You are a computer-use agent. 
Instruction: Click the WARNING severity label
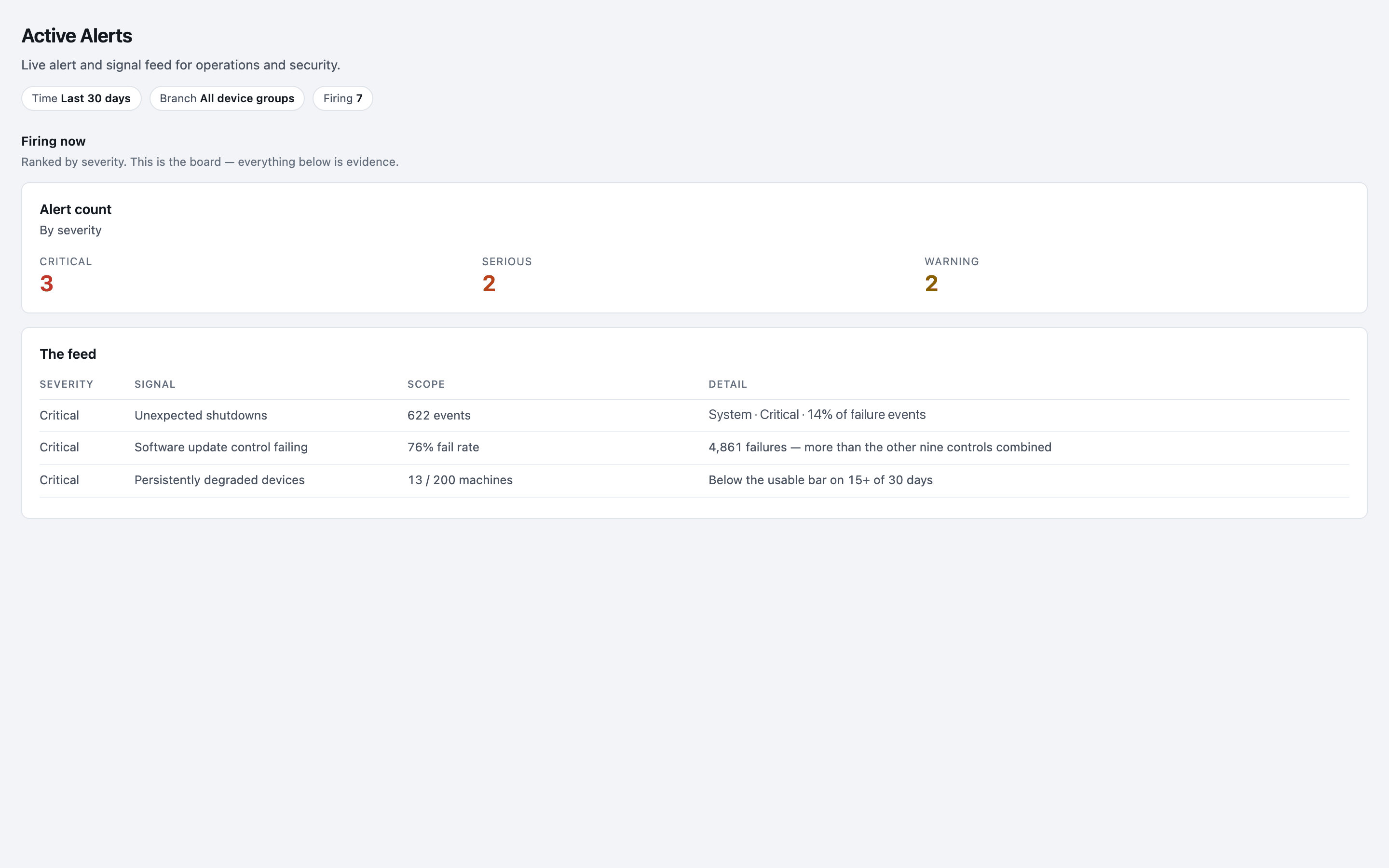point(952,262)
